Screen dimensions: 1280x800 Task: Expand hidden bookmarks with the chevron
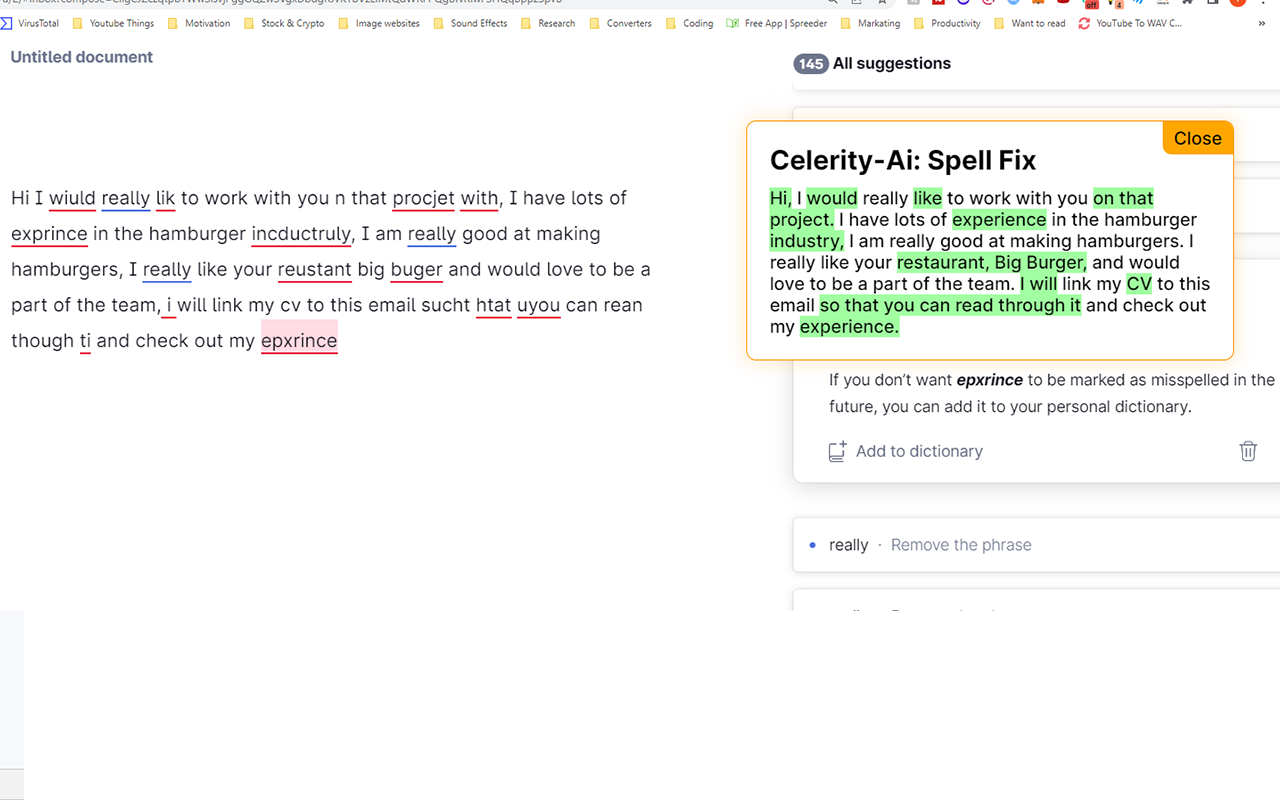[x=1262, y=23]
